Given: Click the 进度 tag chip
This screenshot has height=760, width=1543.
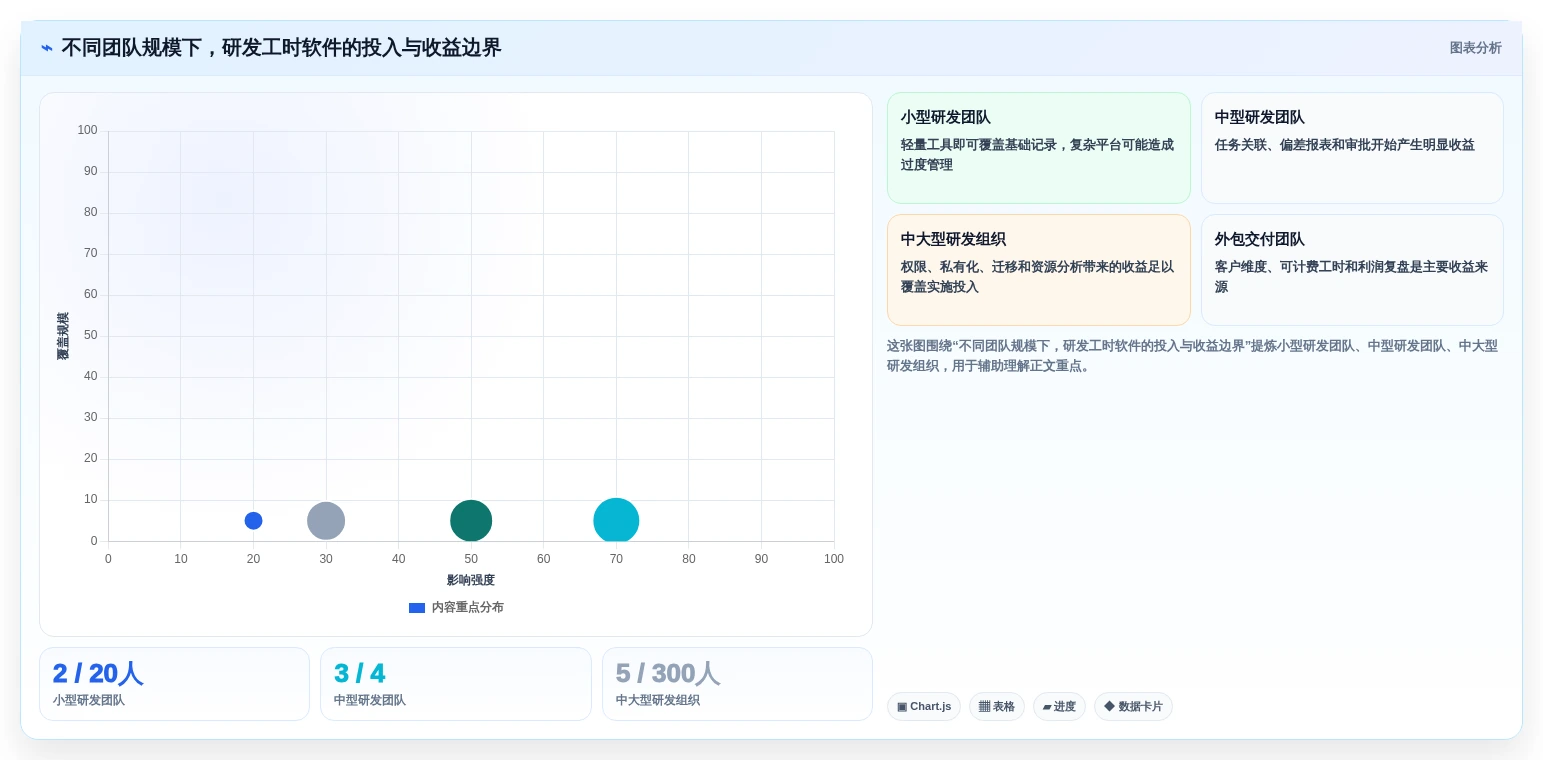Looking at the screenshot, I should pyautogui.click(x=1059, y=707).
